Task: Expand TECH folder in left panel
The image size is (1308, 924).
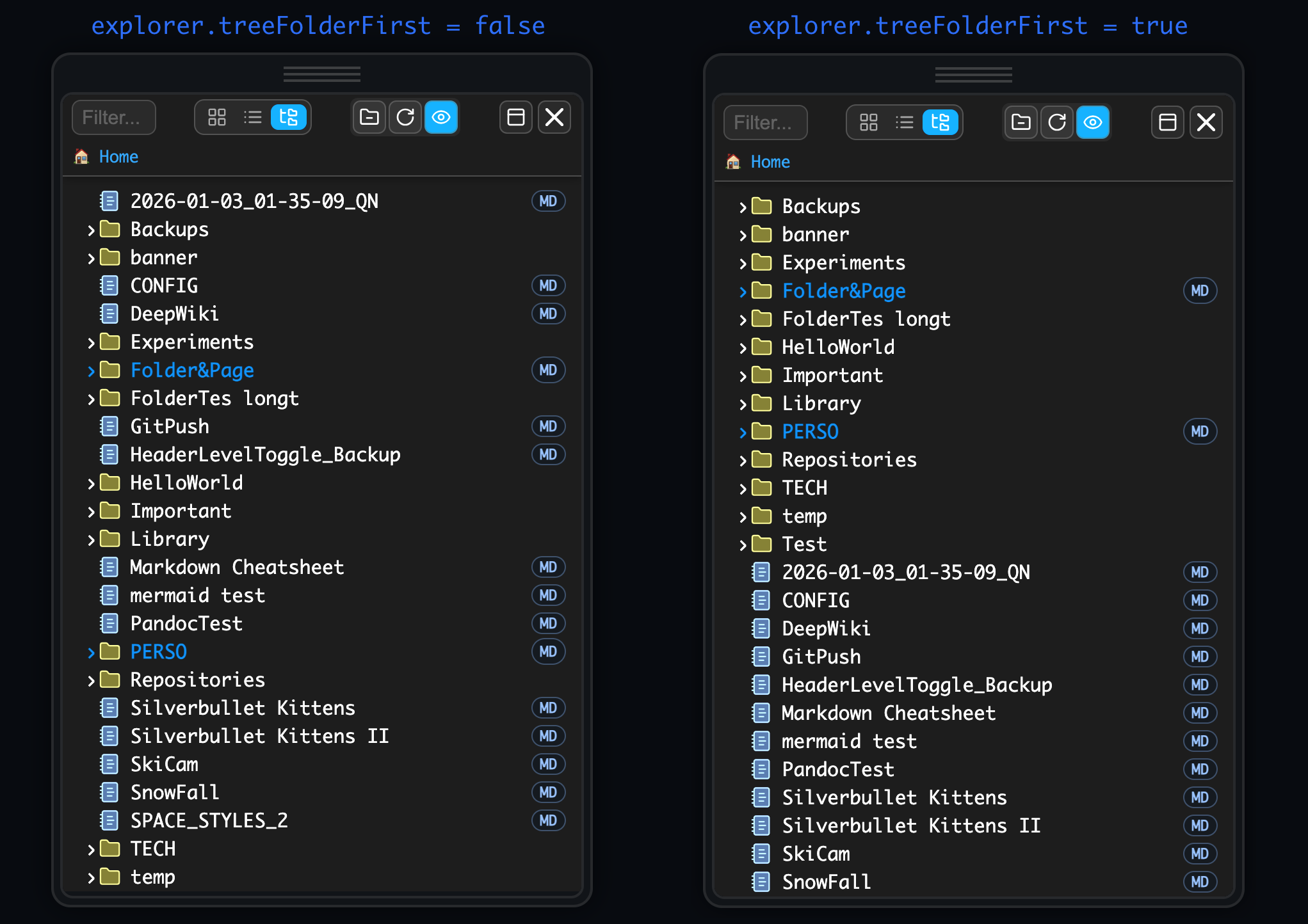Action: click(x=91, y=849)
